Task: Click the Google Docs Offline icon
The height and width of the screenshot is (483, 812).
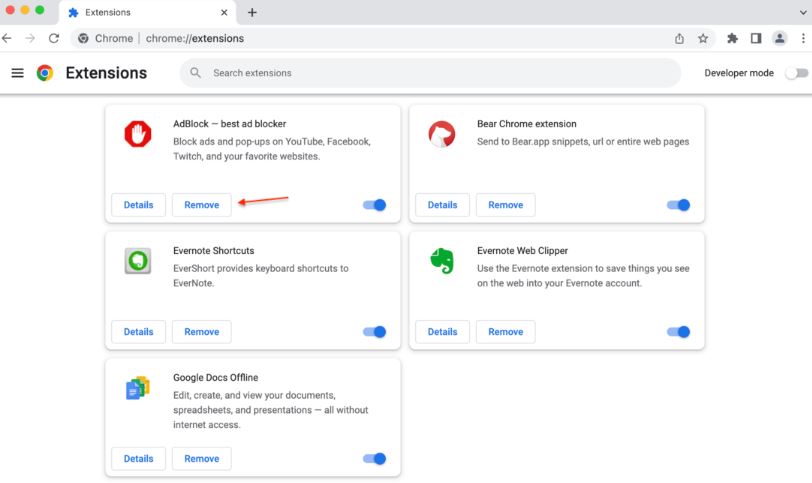Action: pos(138,388)
